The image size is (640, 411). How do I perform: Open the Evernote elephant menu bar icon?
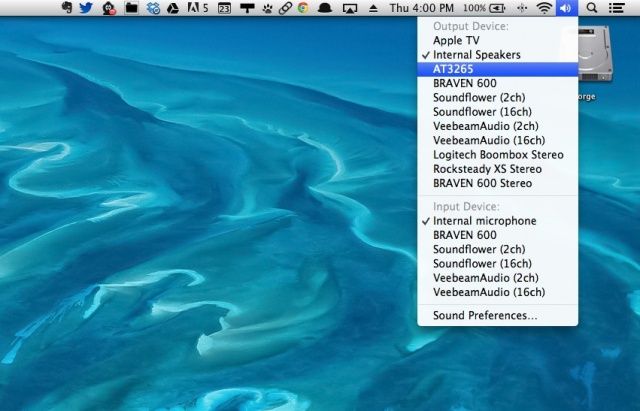tap(67, 7)
